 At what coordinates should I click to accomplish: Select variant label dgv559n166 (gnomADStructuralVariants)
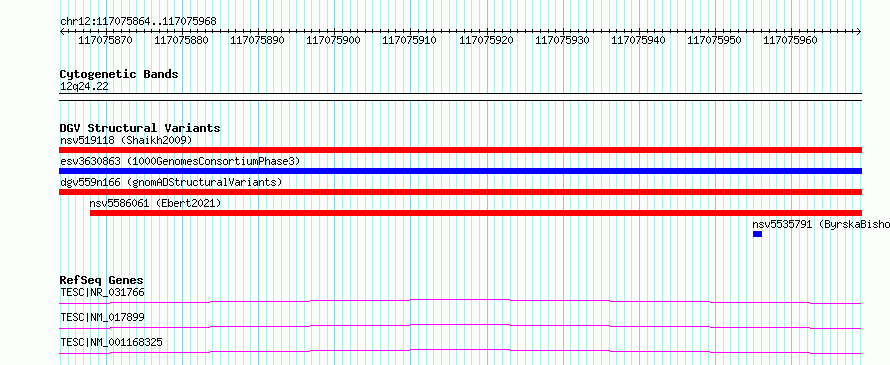click(171, 182)
